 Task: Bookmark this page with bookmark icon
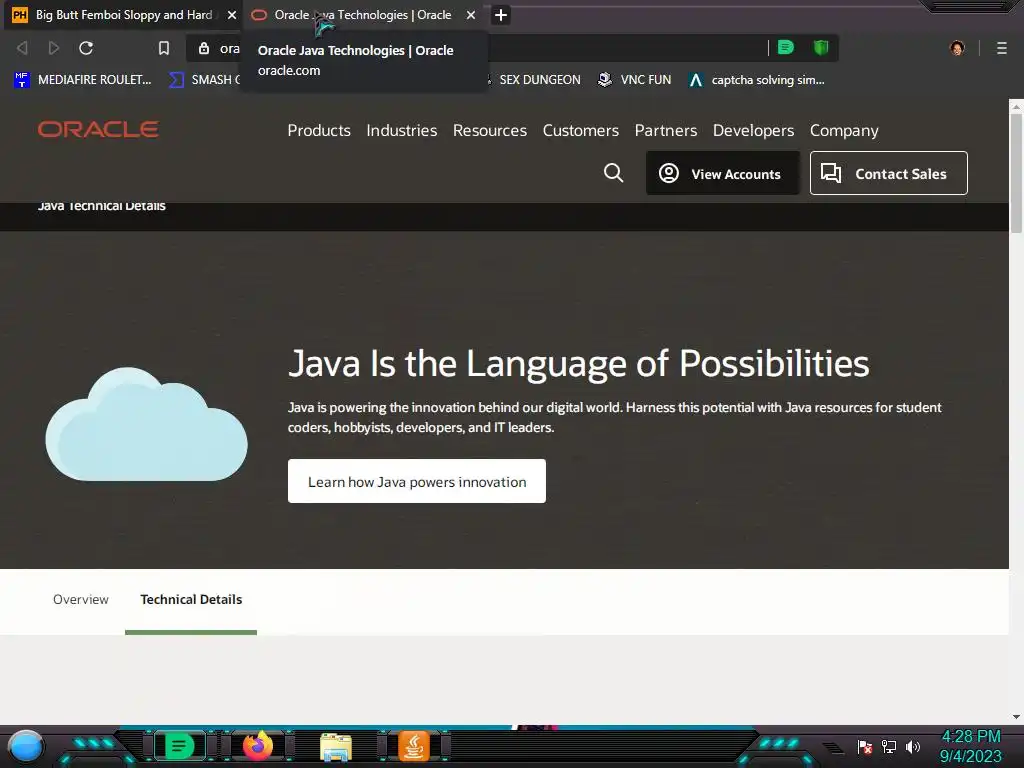[164, 48]
